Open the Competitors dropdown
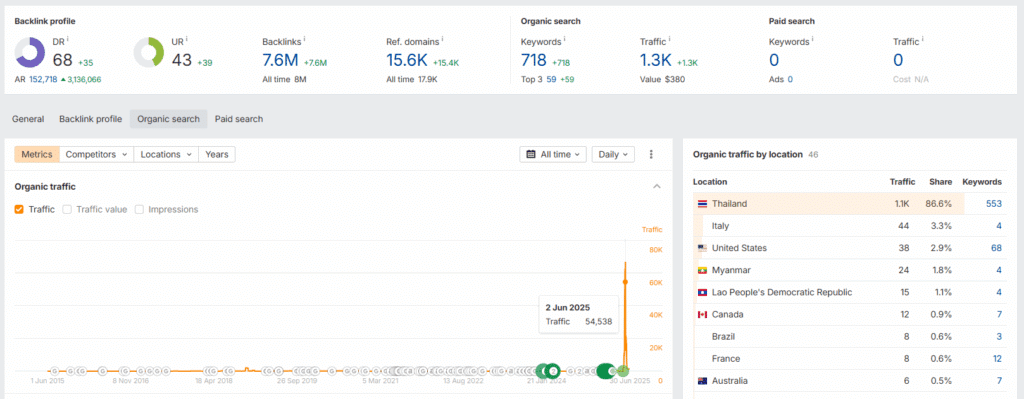The image size is (1024, 399). 96,155
